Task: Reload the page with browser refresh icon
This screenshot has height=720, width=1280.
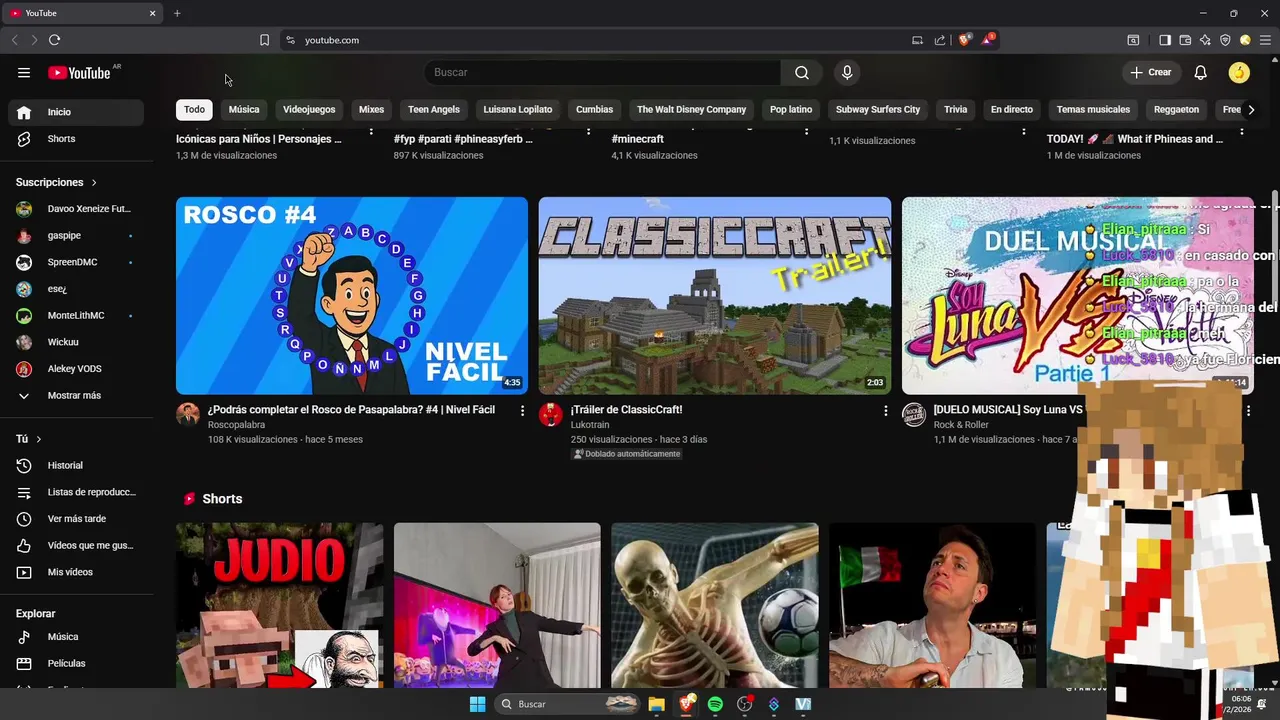Action: (54, 40)
